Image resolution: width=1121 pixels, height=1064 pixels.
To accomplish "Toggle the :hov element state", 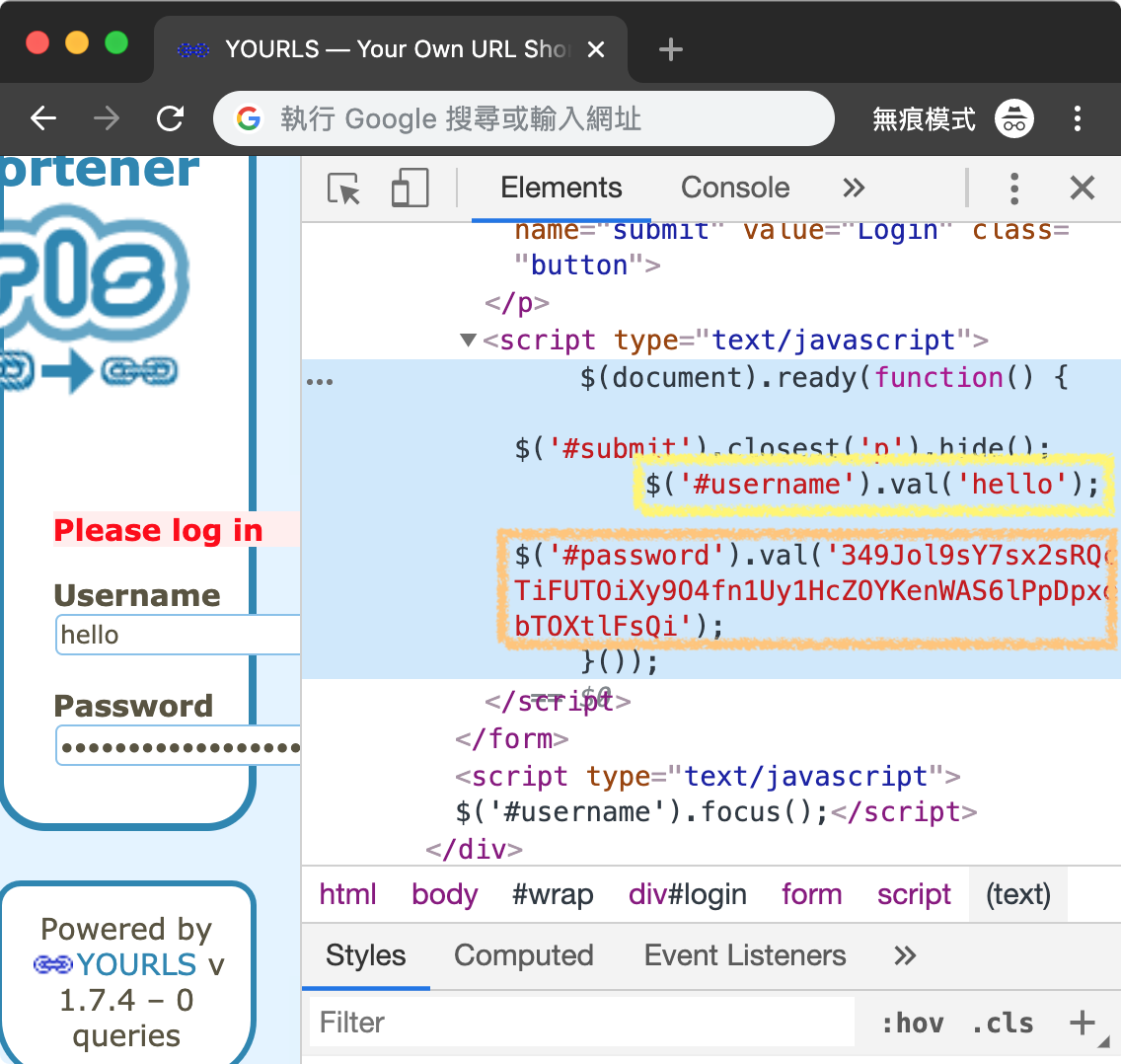I will pyautogui.click(x=913, y=1024).
